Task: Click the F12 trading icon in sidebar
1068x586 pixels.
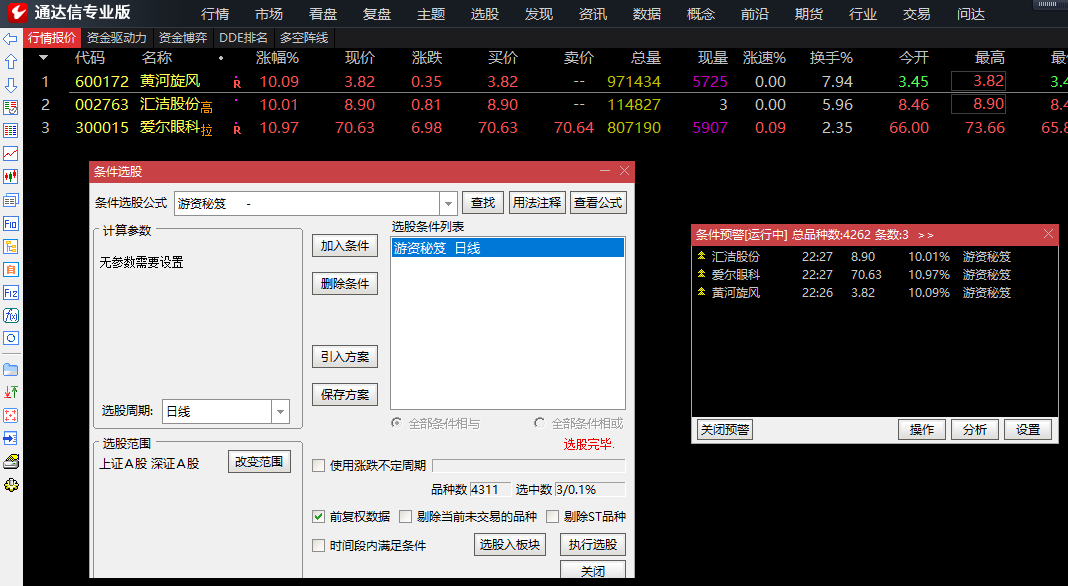Action: coord(10,293)
